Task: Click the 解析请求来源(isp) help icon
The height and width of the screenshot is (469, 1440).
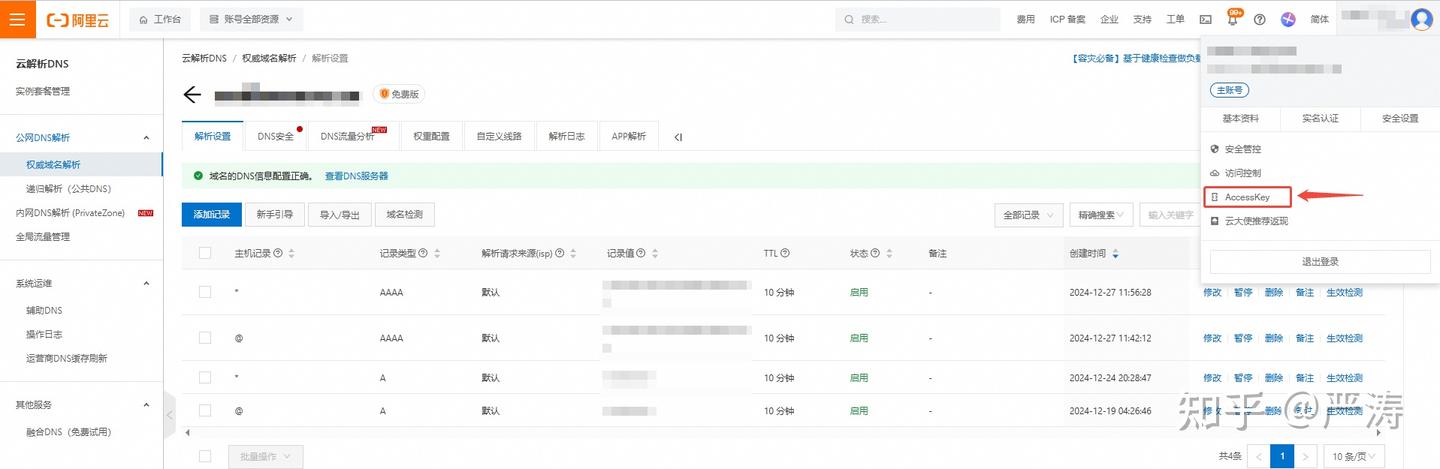Action: point(560,254)
